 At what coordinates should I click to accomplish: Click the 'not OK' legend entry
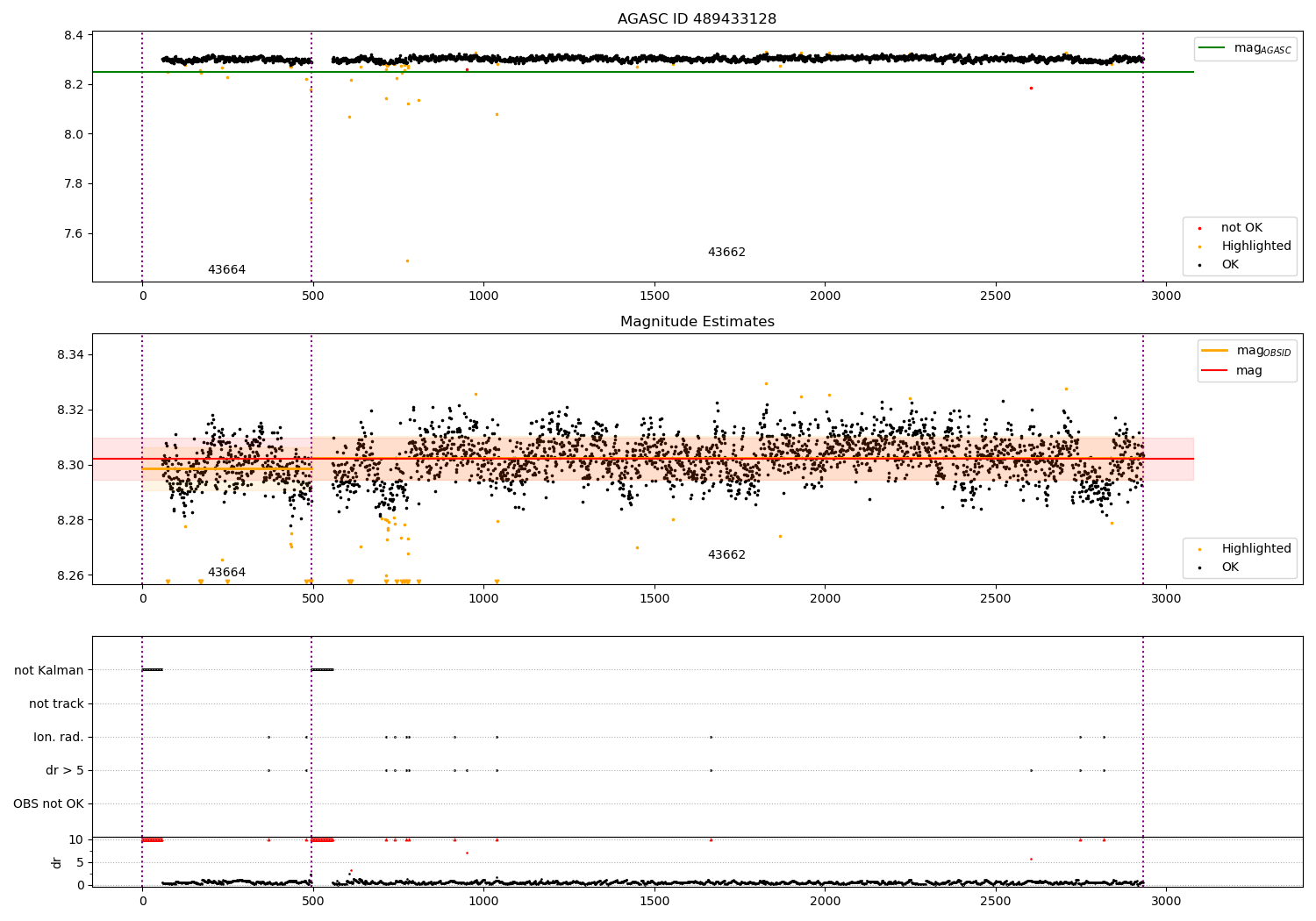(x=1240, y=227)
